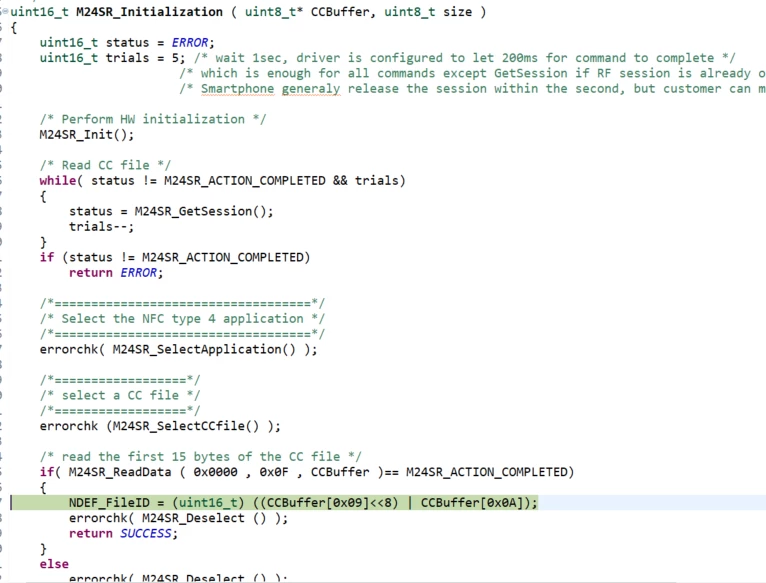Image resolution: width=766 pixels, height=583 pixels.
Task: Click the highlighted NDEF_FileID assignment line
Action: point(303,502)
